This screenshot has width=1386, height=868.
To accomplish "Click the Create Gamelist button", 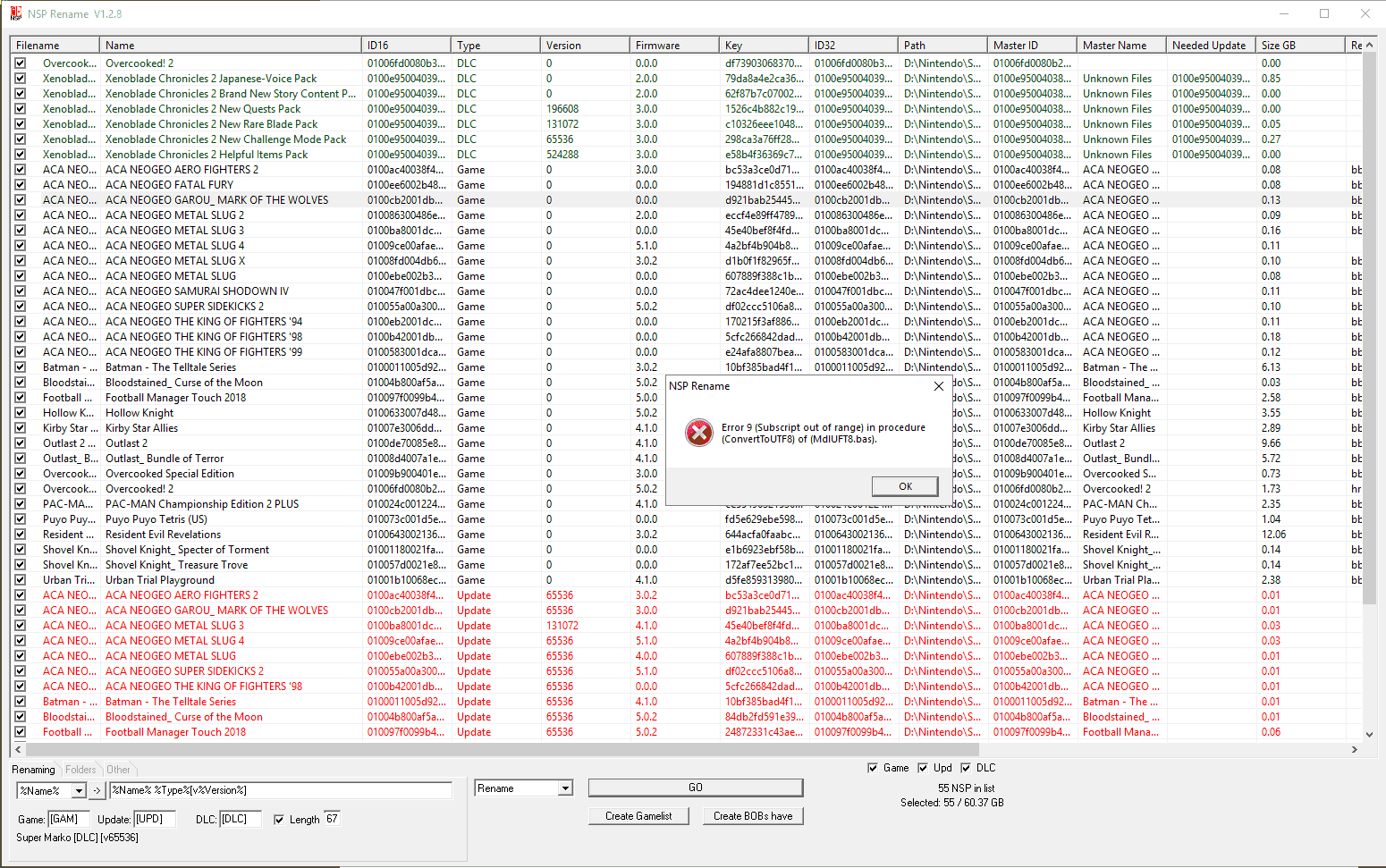I will pos(638,816).
